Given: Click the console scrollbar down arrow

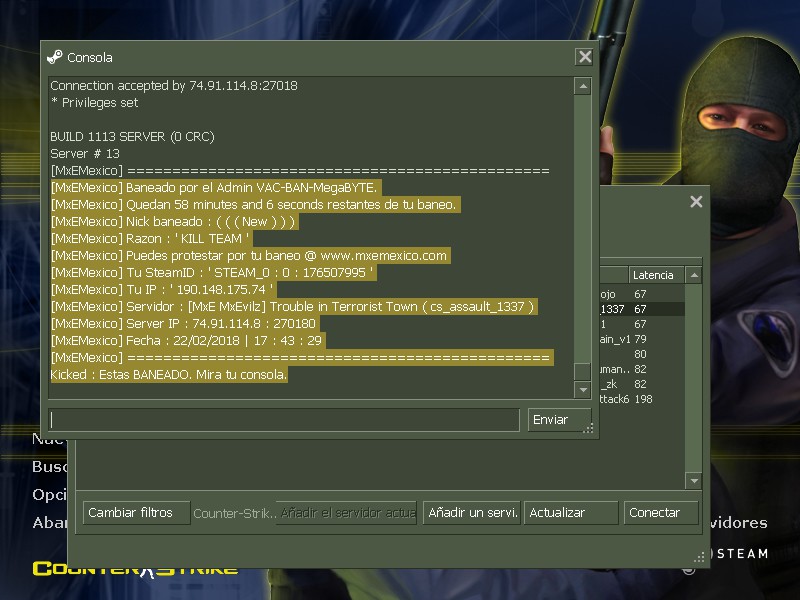Looking at the screenshot, I should pyautogui.click(x=583, y=390).
